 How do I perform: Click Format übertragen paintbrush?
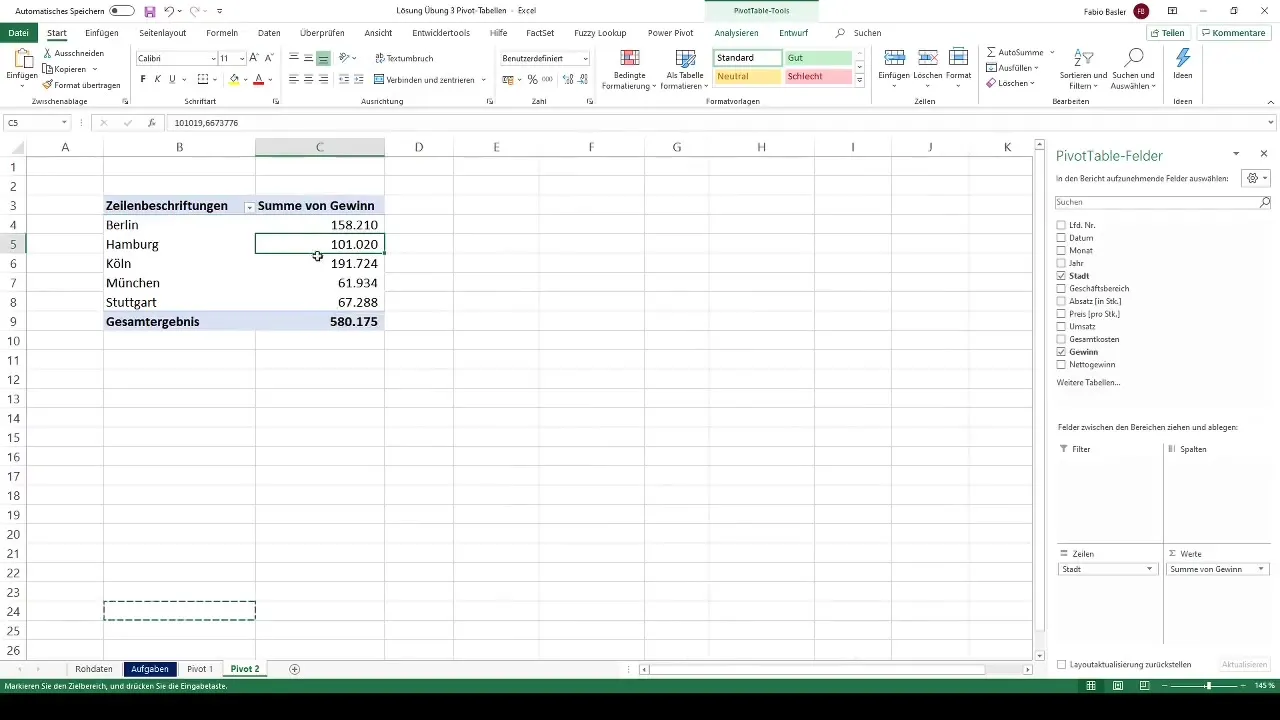(x=48, y=85)
